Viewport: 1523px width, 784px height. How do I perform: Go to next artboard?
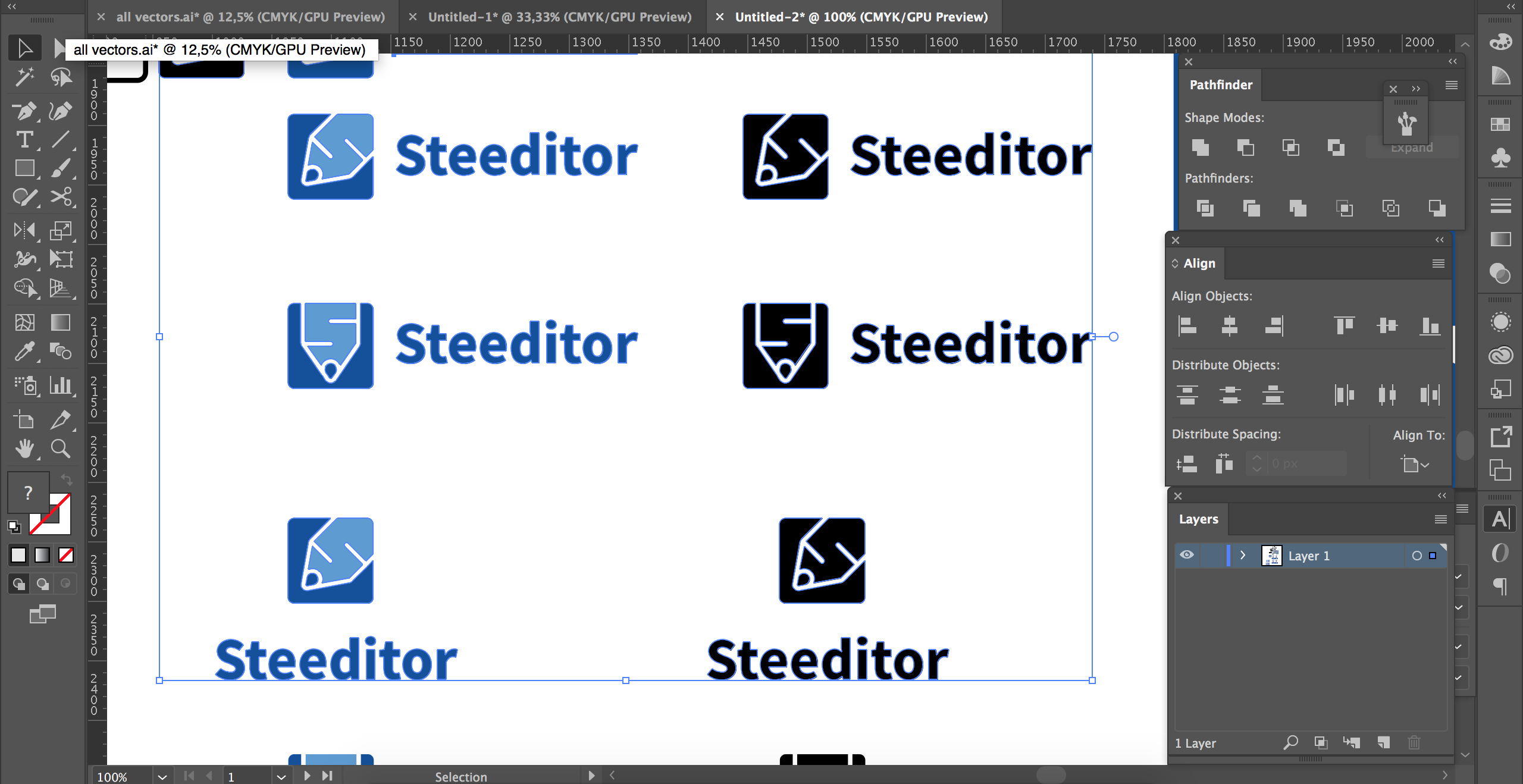pyautogui.click(x=307, y=776)
